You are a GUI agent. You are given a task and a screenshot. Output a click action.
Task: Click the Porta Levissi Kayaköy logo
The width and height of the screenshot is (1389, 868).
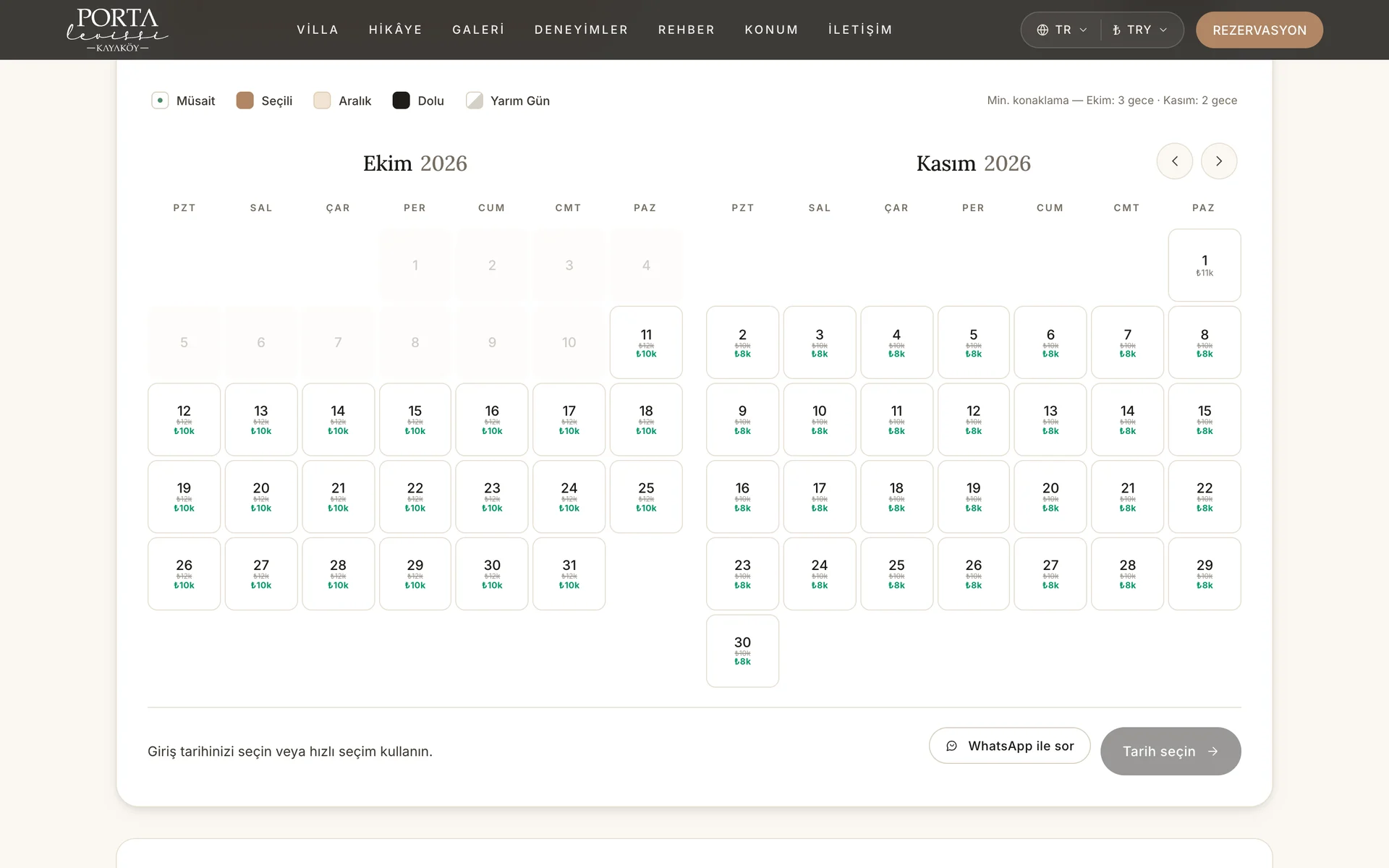pyautogui.click(x=117, y=30)
